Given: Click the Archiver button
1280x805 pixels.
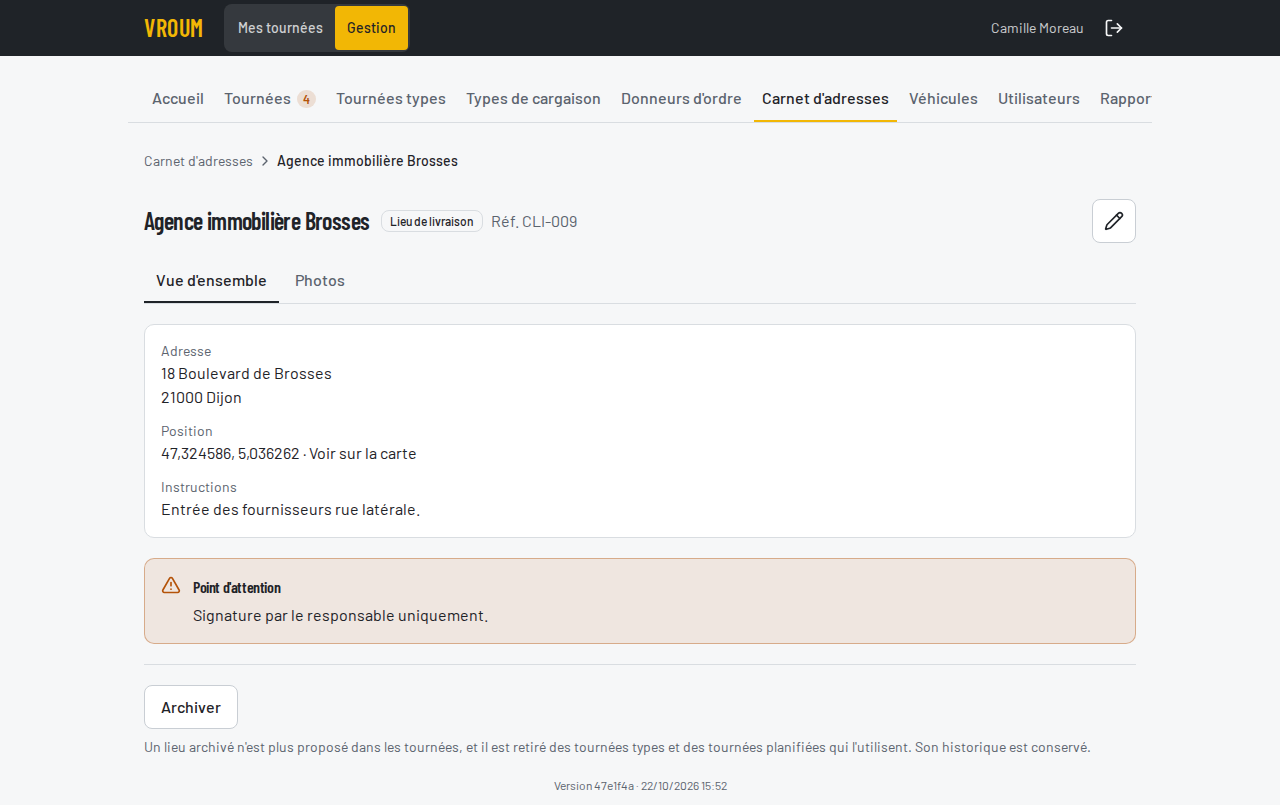Looking at the screenshot, I should tap(191, 707).
